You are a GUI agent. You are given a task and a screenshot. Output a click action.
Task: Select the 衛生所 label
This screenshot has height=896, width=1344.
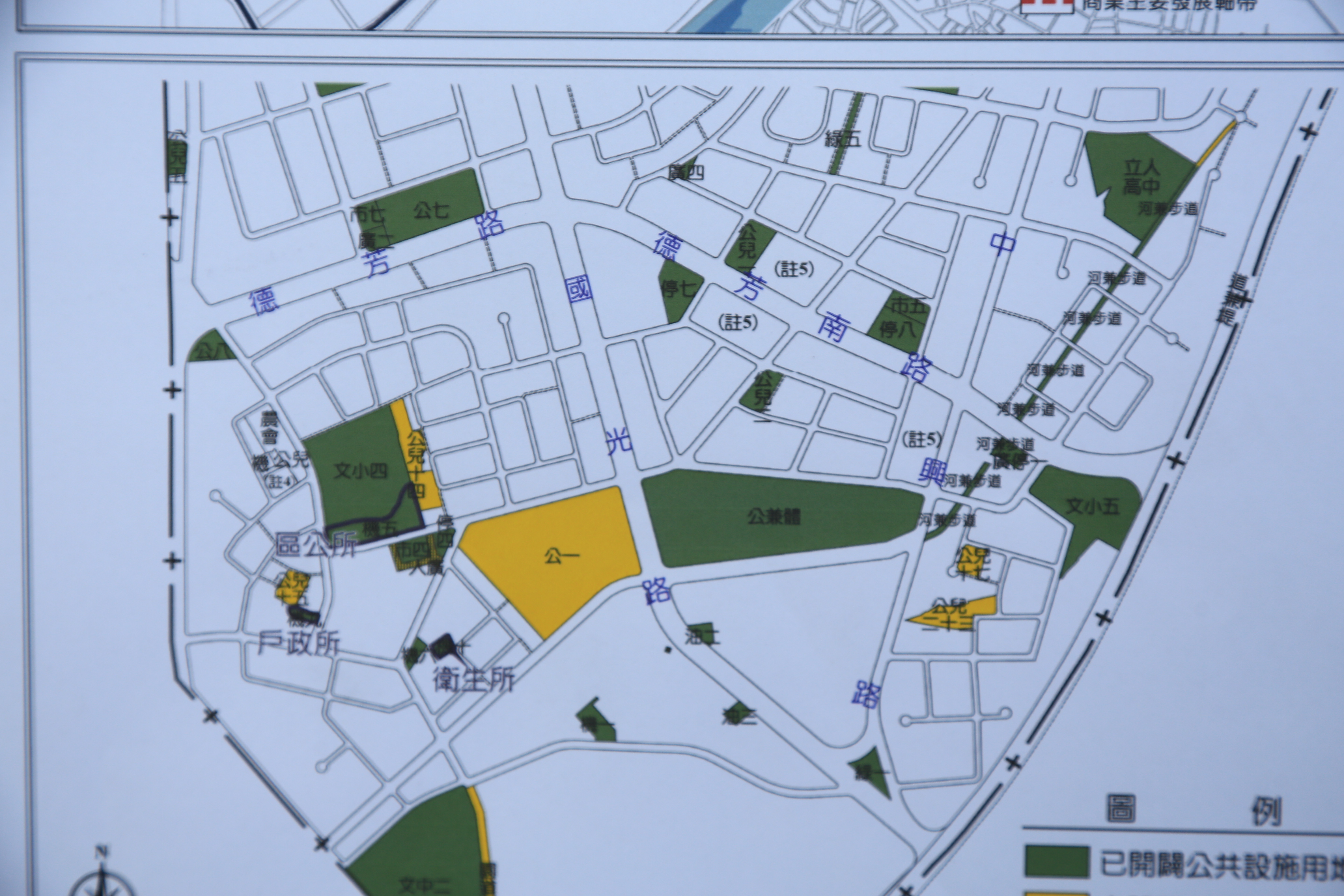point(474,680)
